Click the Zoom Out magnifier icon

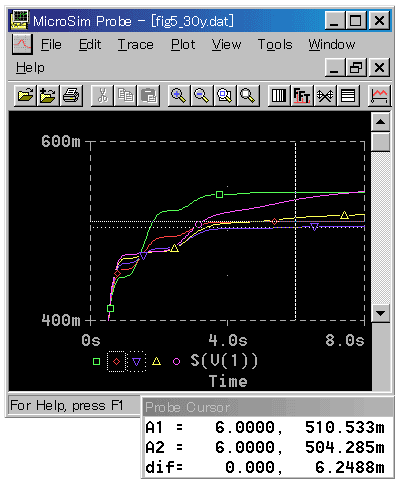pos(202,96)
